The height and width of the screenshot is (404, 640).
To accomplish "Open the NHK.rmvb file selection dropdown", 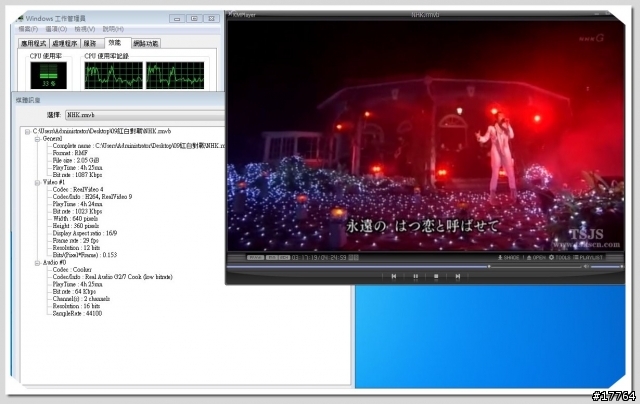I will point(144,115).
